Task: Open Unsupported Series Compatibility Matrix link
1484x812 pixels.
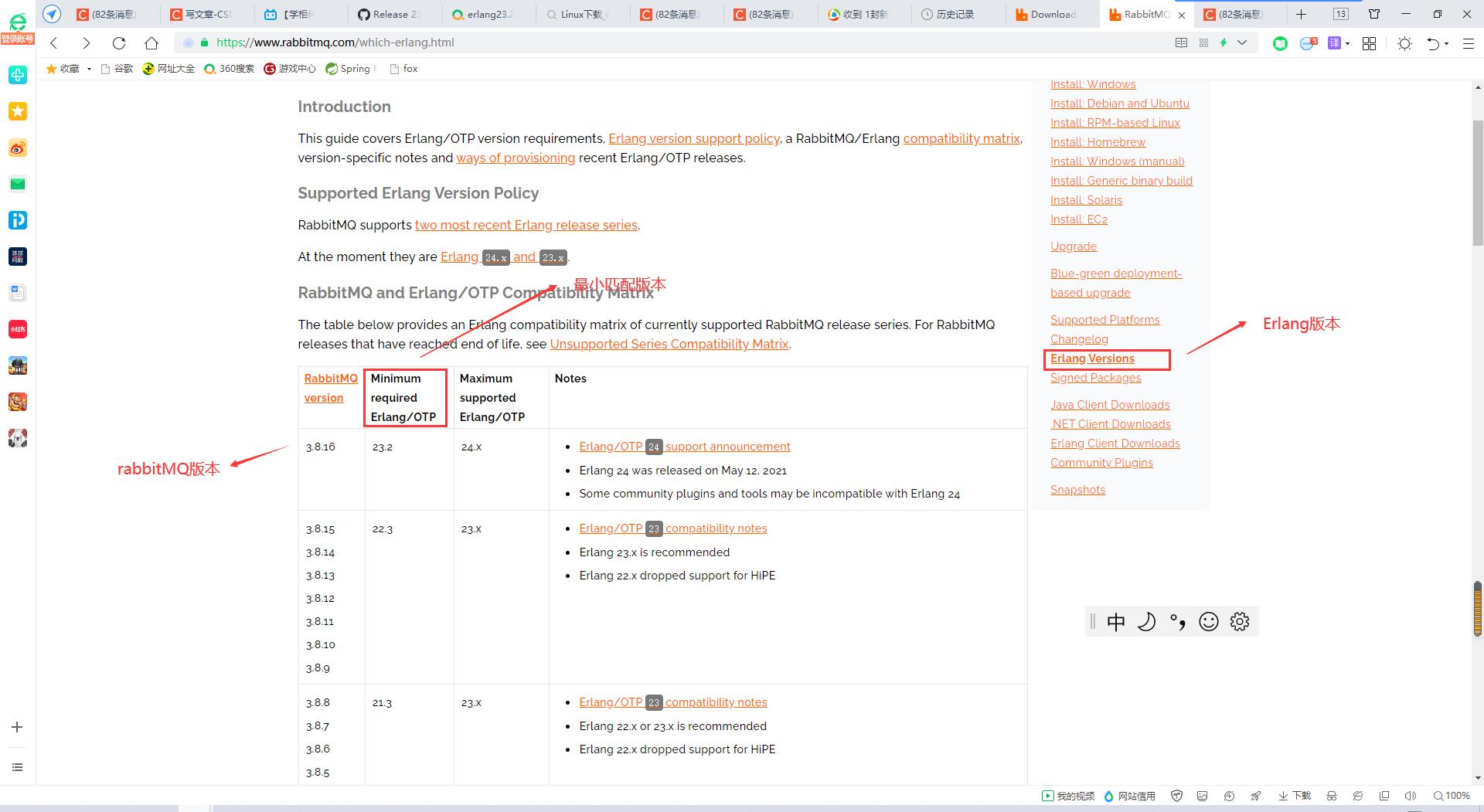Action: pos(669,344)
